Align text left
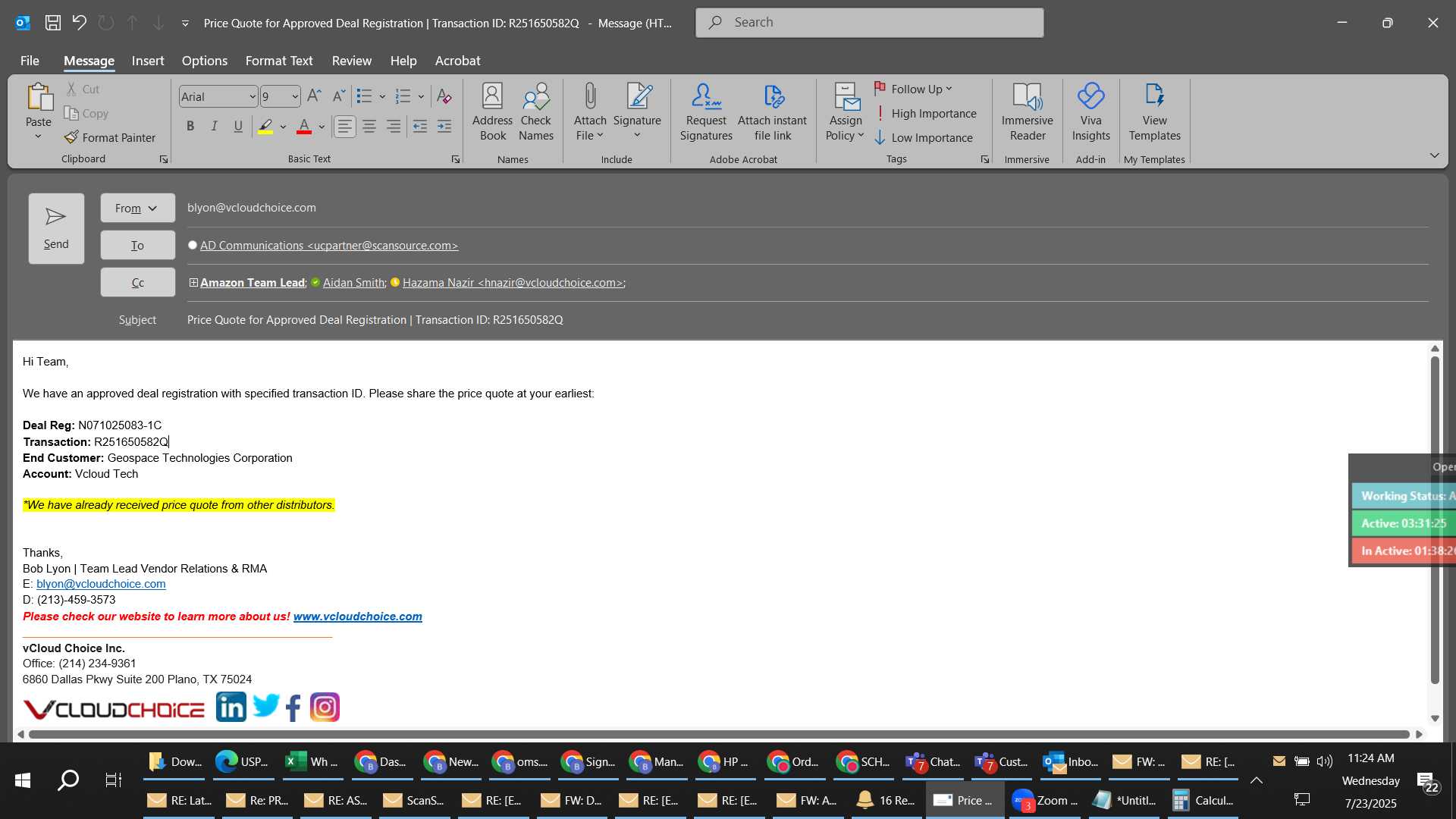The width and height of the screenshot is (1456, 819). coord(345,127)
